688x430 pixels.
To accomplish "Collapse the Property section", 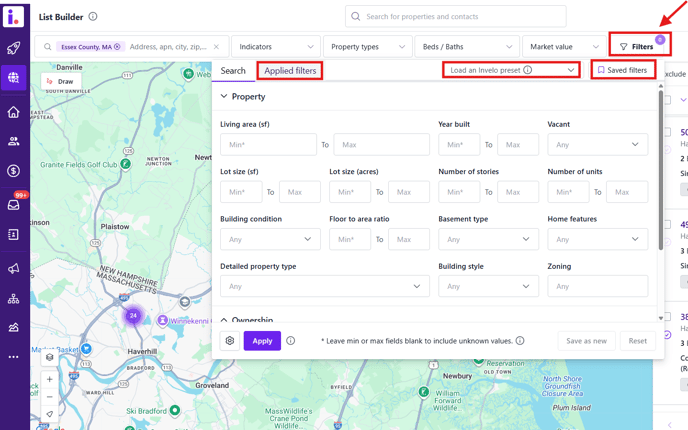I will [x=224, y=97].
